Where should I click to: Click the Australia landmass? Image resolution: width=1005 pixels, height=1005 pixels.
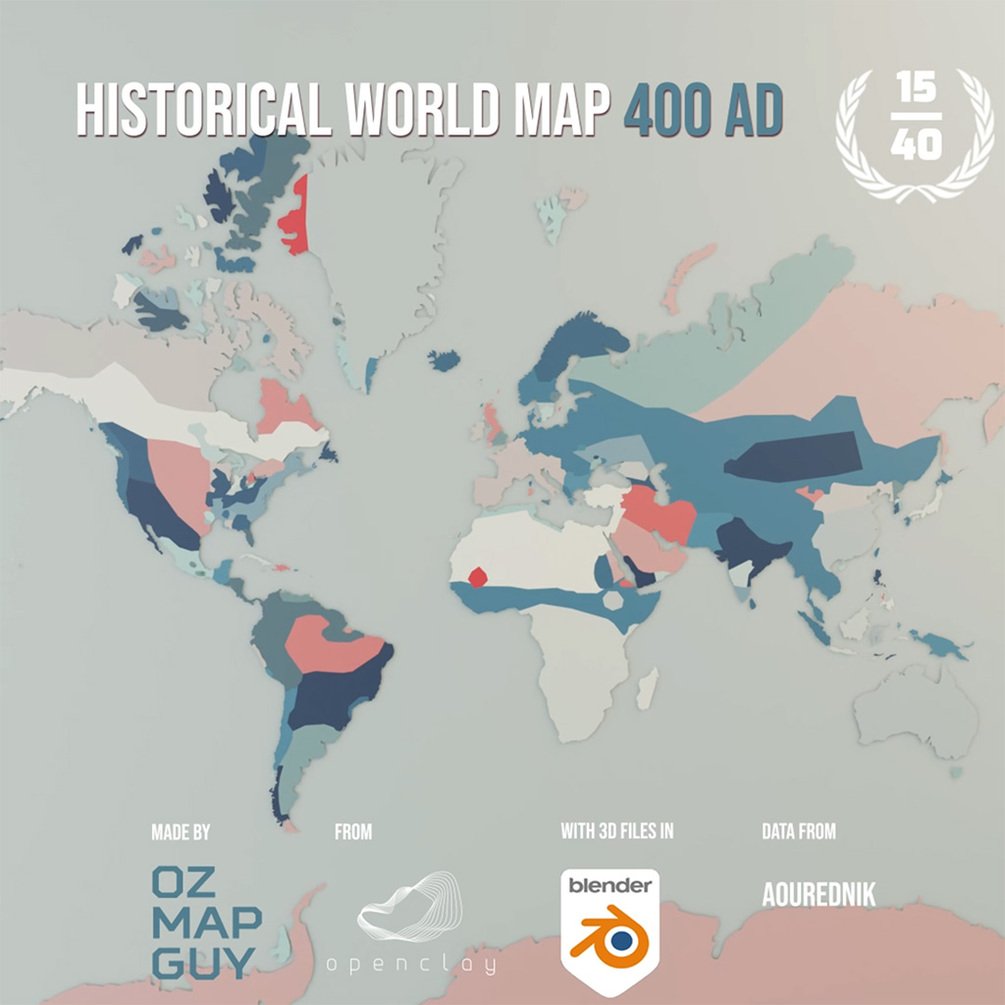click(915, 713)
